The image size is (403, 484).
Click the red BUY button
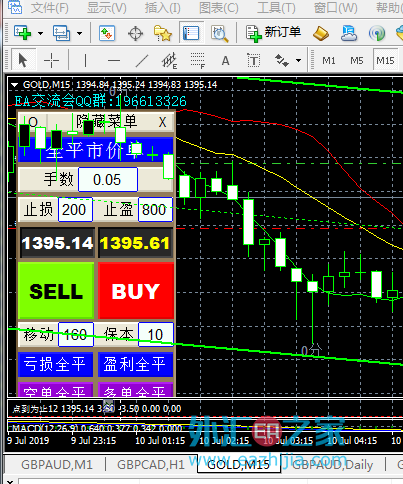pos(136,291)
